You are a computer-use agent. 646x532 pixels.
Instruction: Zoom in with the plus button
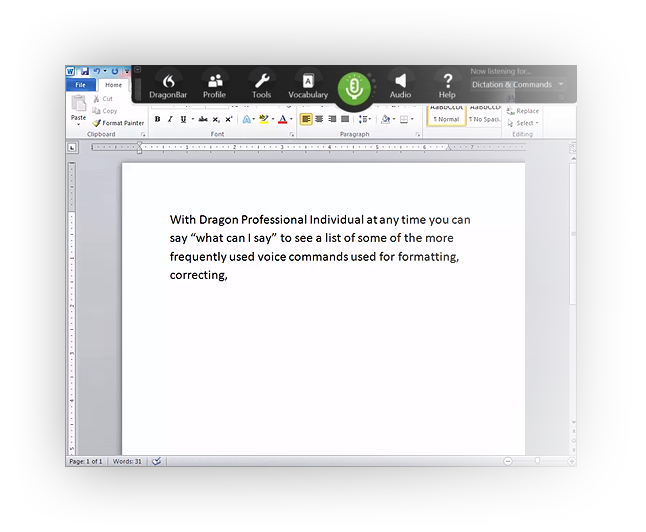pyautogui.click(x=572, y=461)
